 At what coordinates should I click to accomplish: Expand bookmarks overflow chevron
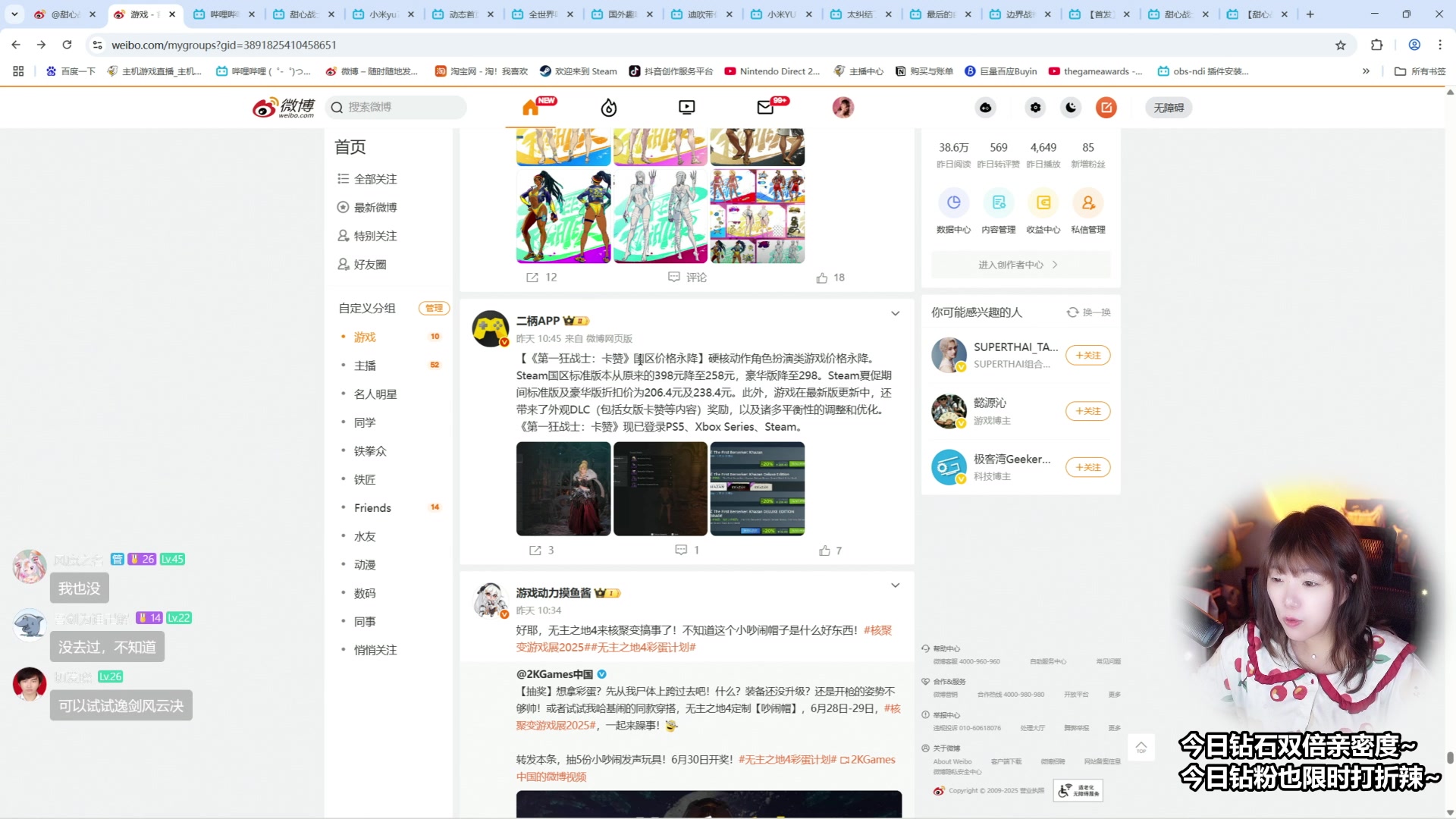tap(1366, 71)
